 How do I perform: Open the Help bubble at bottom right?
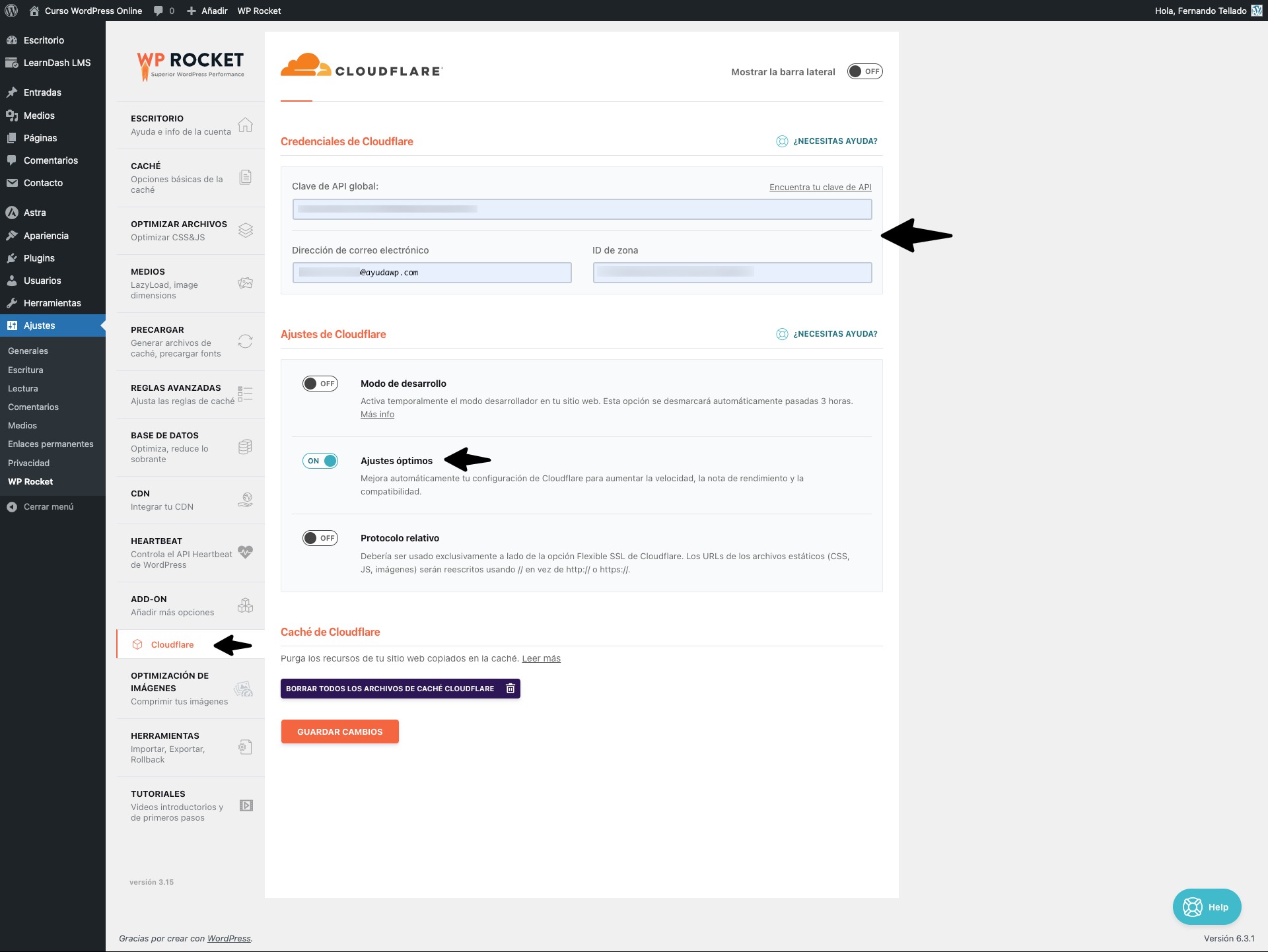click(1207, 906)
